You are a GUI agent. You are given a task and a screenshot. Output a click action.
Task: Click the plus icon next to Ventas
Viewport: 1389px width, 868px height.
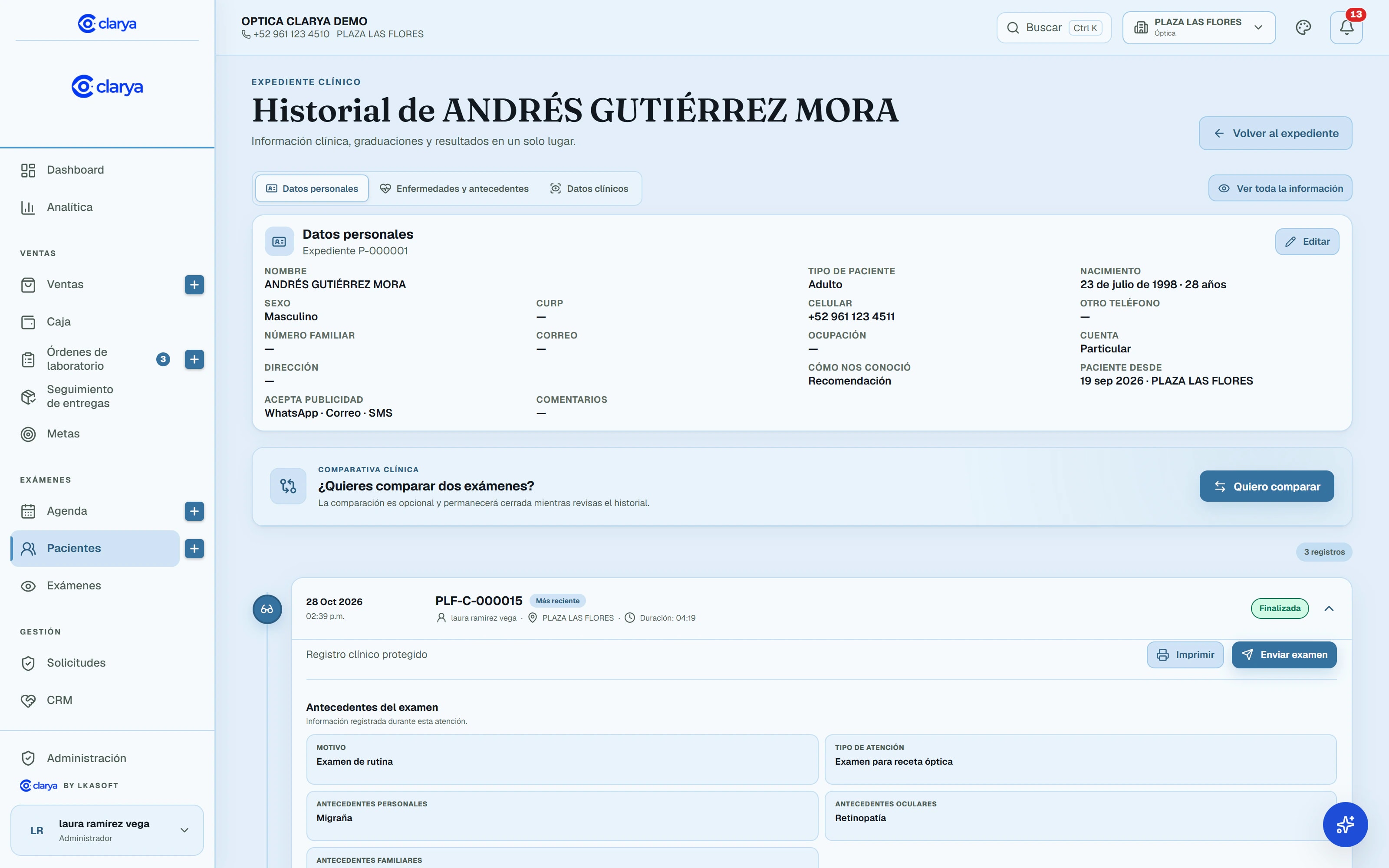[x=194, y=285]
